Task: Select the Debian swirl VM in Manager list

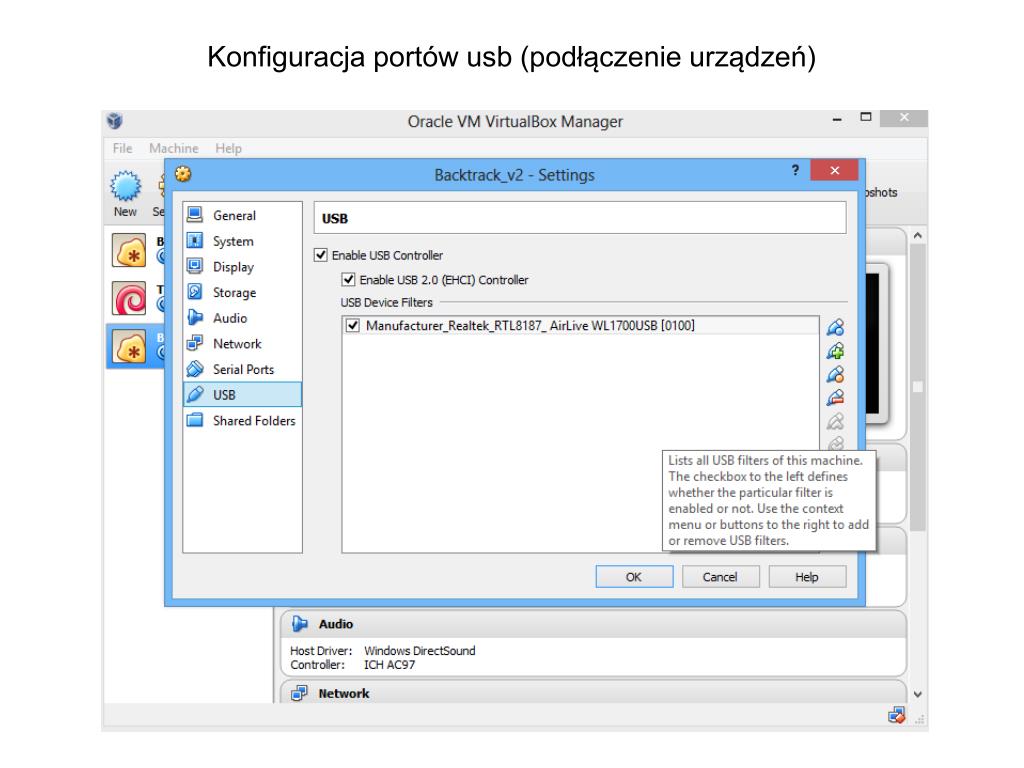Action: (129, 298)
